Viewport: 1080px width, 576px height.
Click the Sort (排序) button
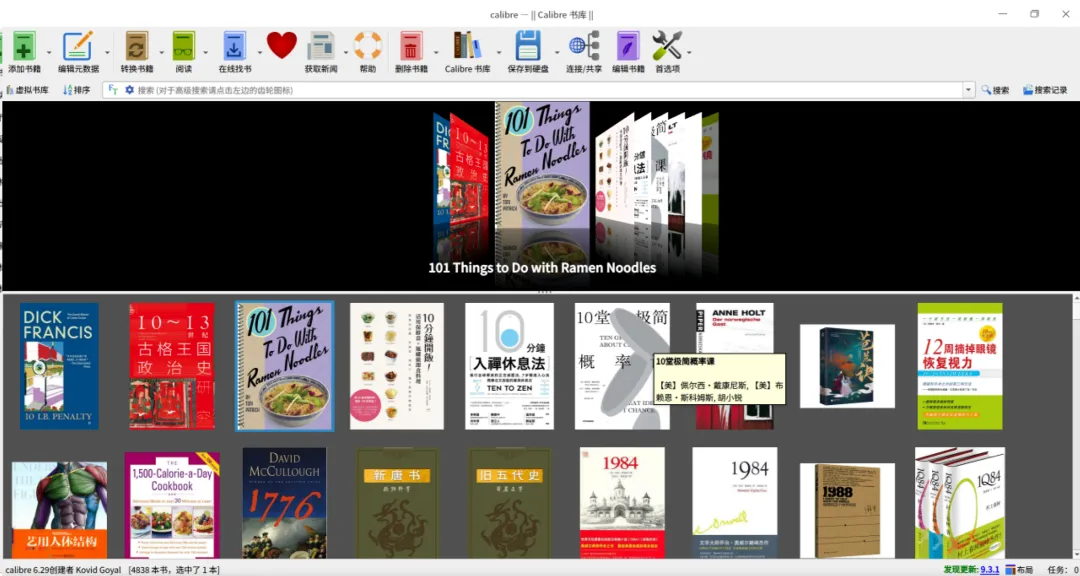click(76, 90)
